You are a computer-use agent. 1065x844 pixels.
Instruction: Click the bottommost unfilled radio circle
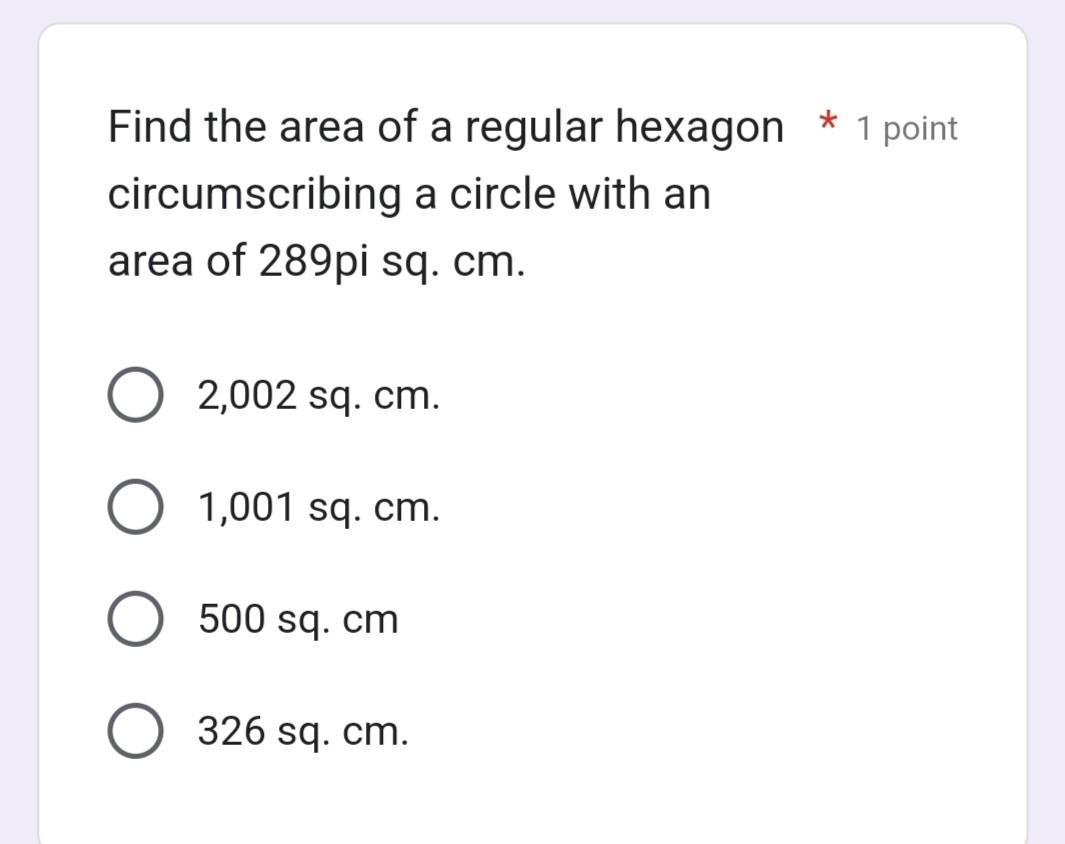(136, 731)
